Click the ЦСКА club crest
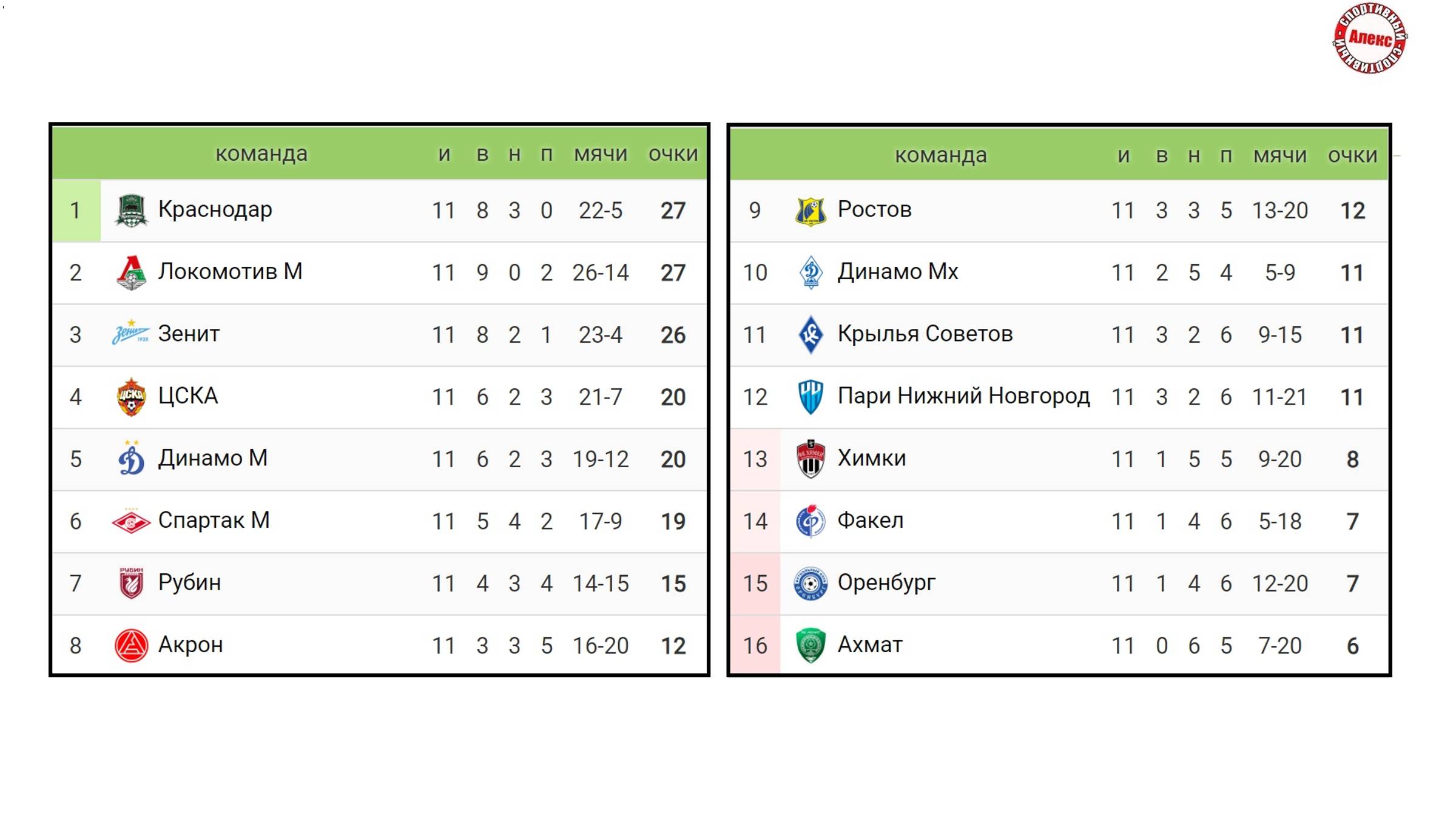The height and width of the screenshot is (819, 1456). tap(131, 397)
